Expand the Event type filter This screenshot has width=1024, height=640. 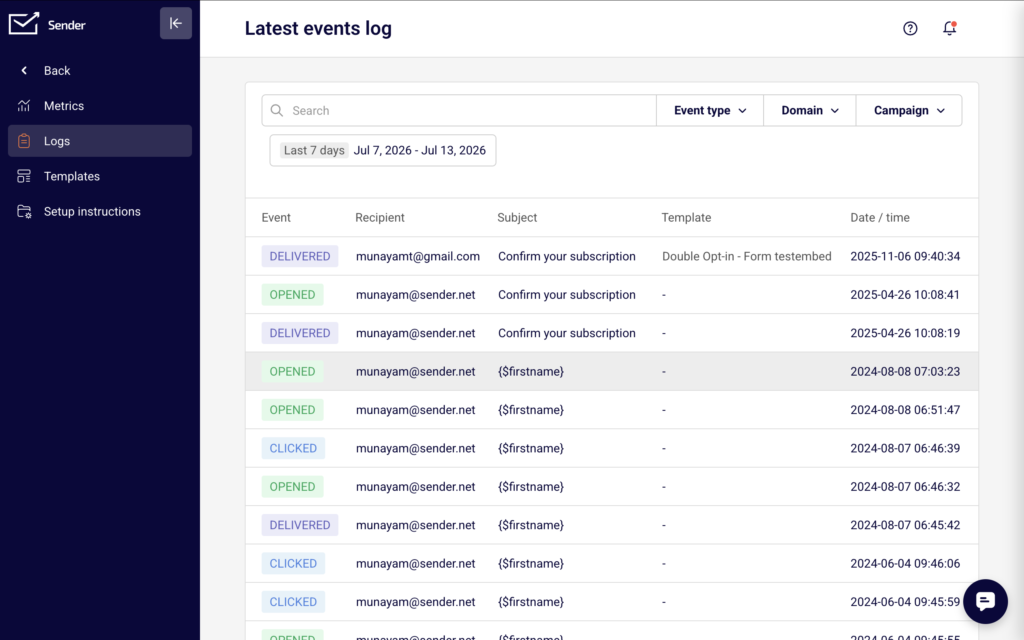tap(710, 110)
